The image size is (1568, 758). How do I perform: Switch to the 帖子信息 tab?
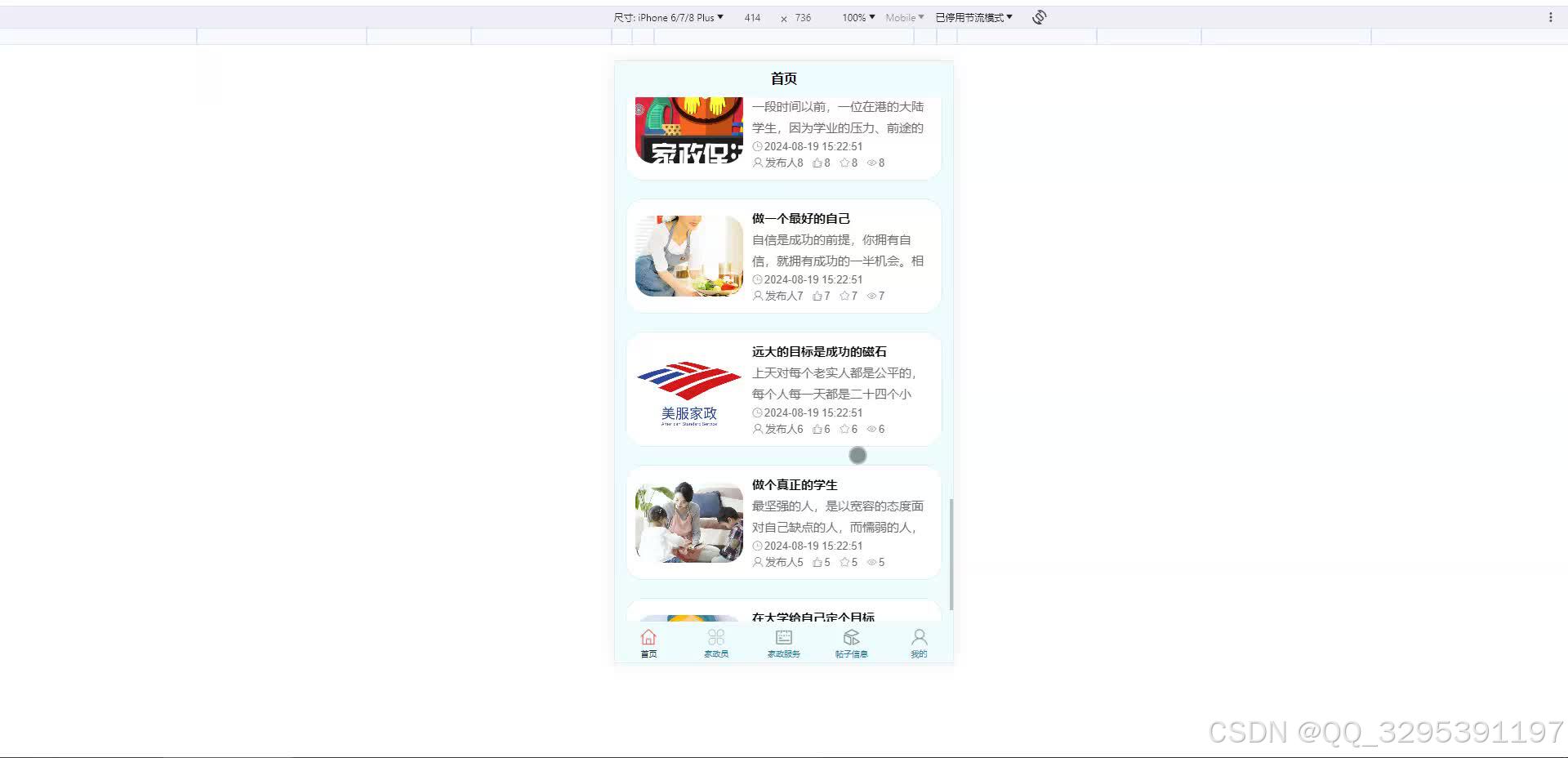(851, 642)
